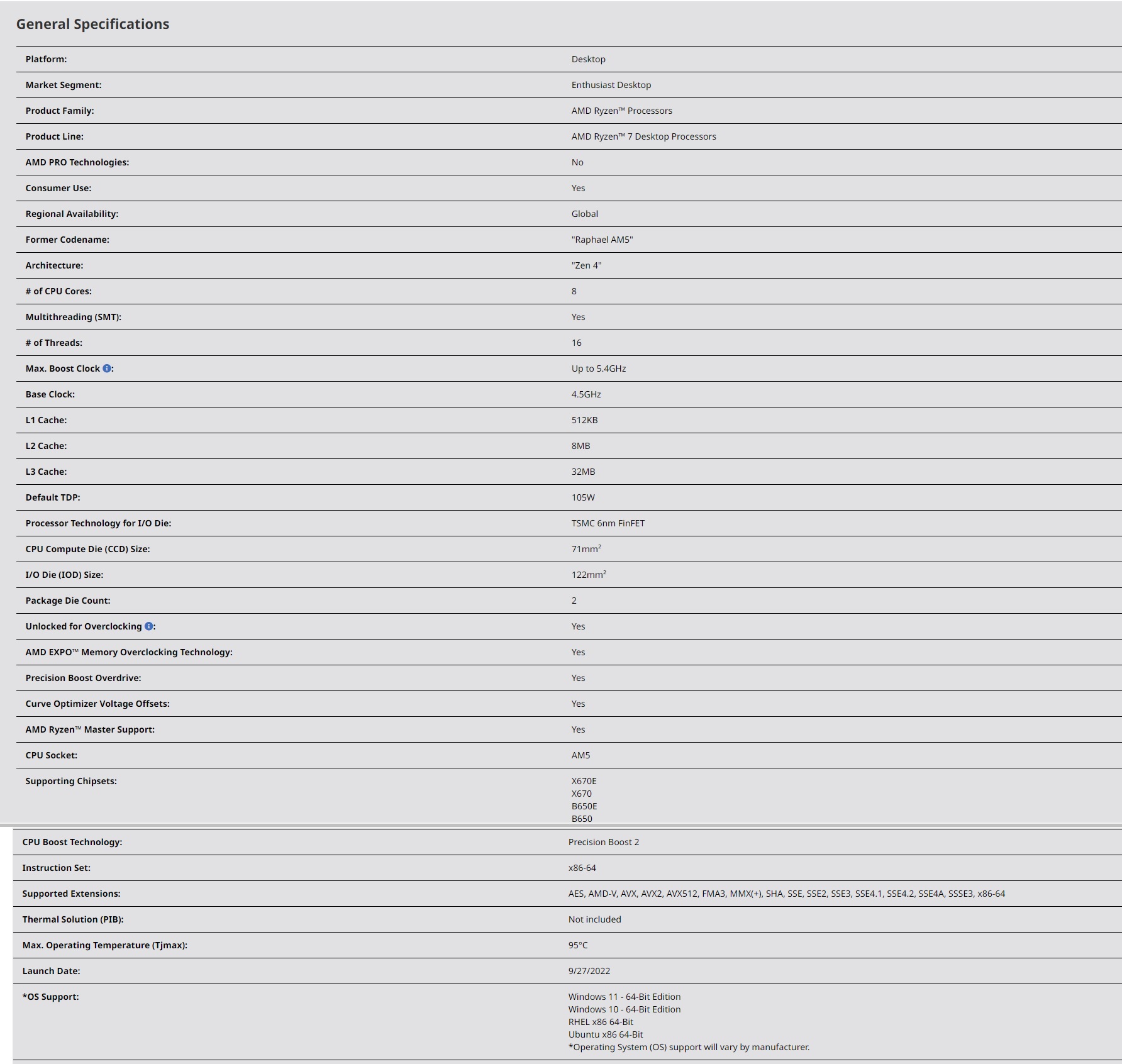This screenshot has width=1122, height=1064.
Task: Click the 'AMD PRO Technologies:' label
Action: (77, 162)
